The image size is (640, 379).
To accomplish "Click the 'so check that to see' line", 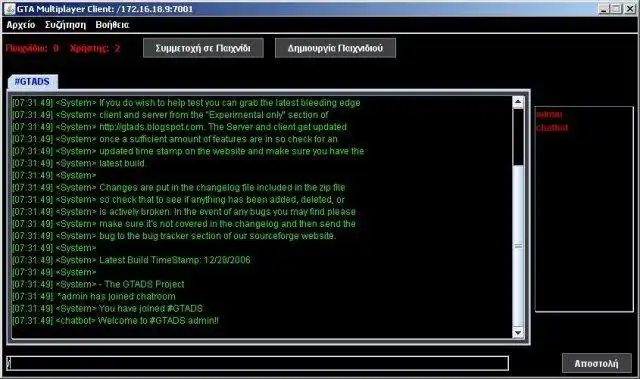I will (178, 199).
